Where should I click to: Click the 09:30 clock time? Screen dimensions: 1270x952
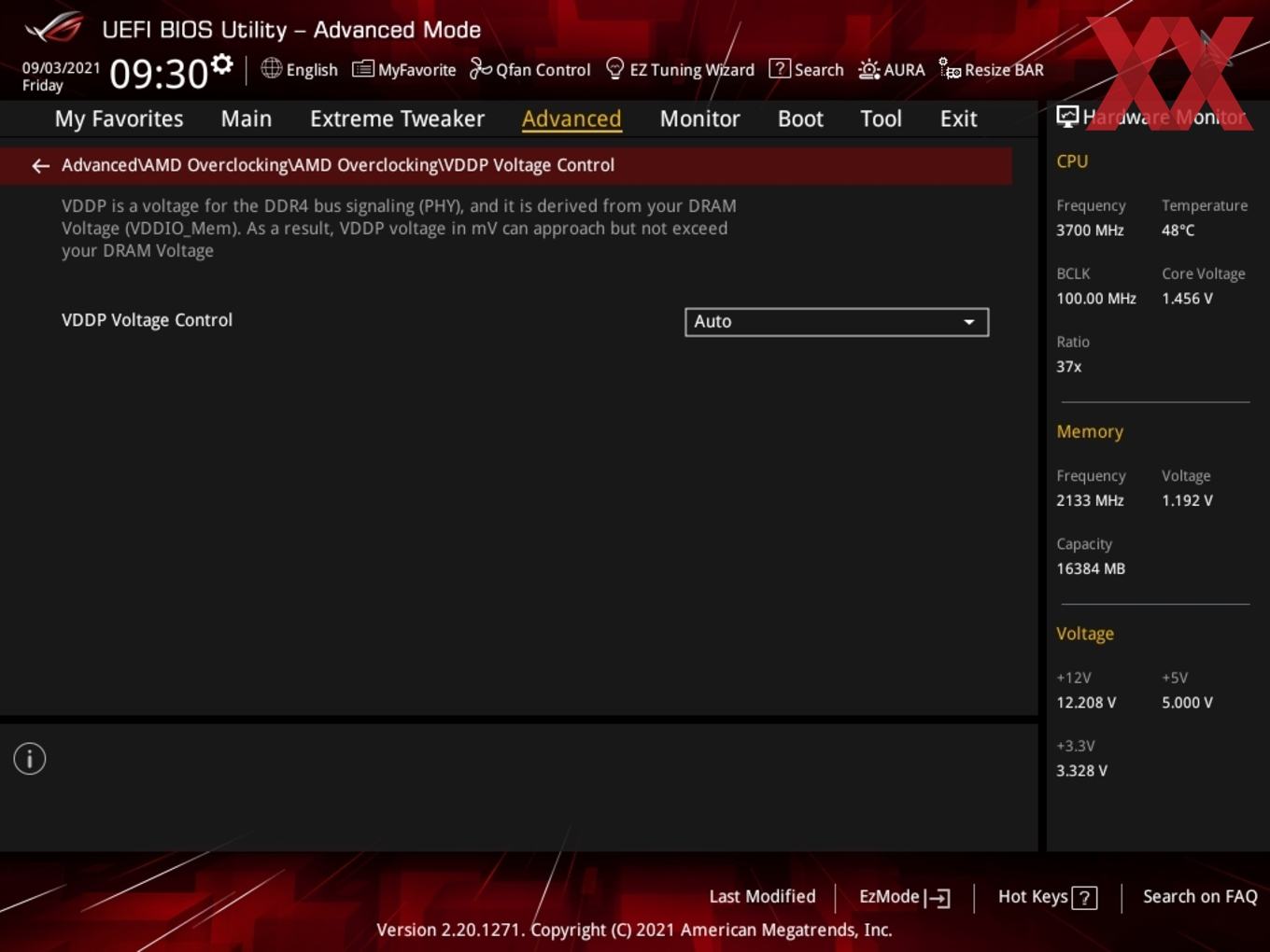click(159, 73)
